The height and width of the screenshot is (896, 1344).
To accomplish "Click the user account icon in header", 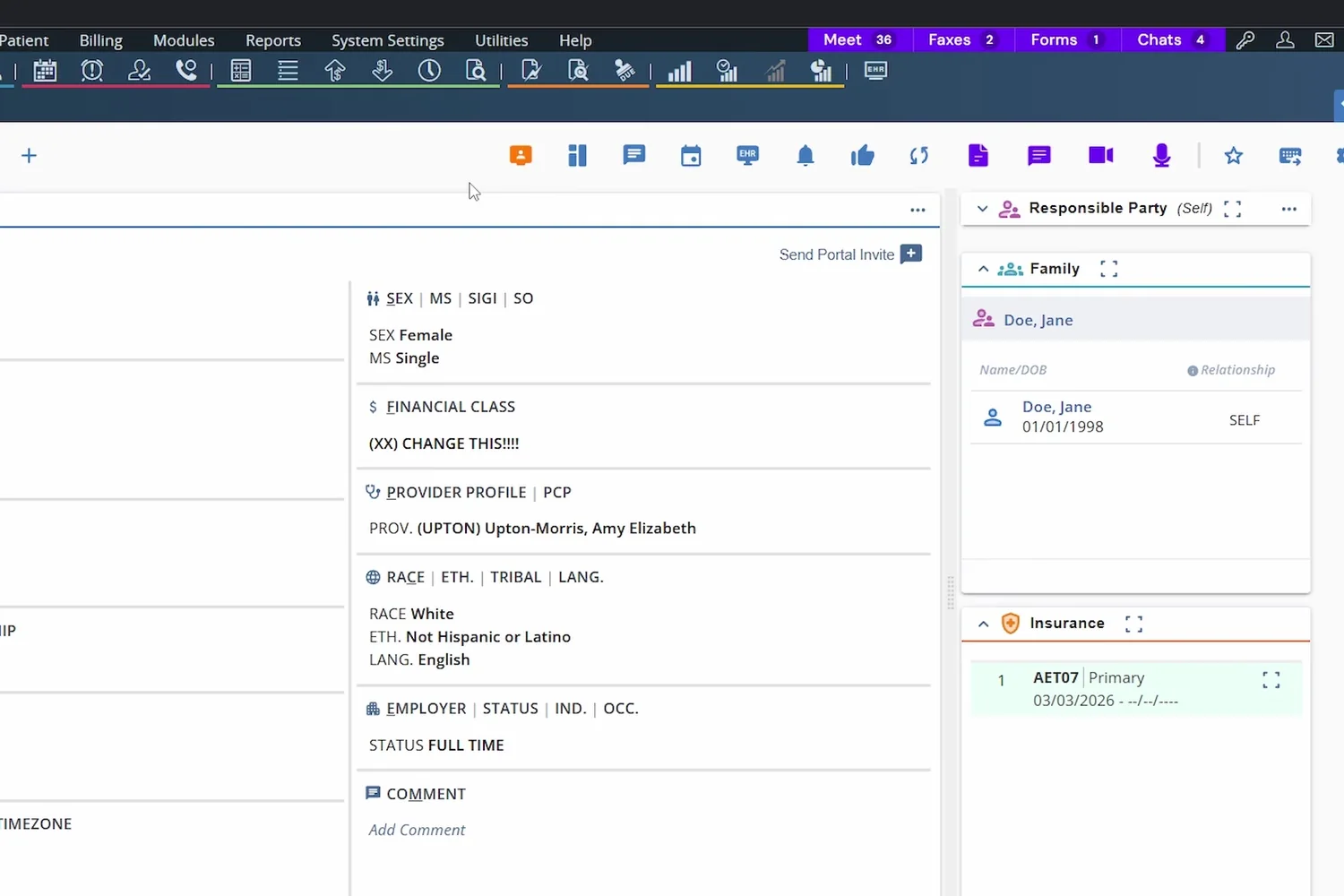I will pos(1285,39).
